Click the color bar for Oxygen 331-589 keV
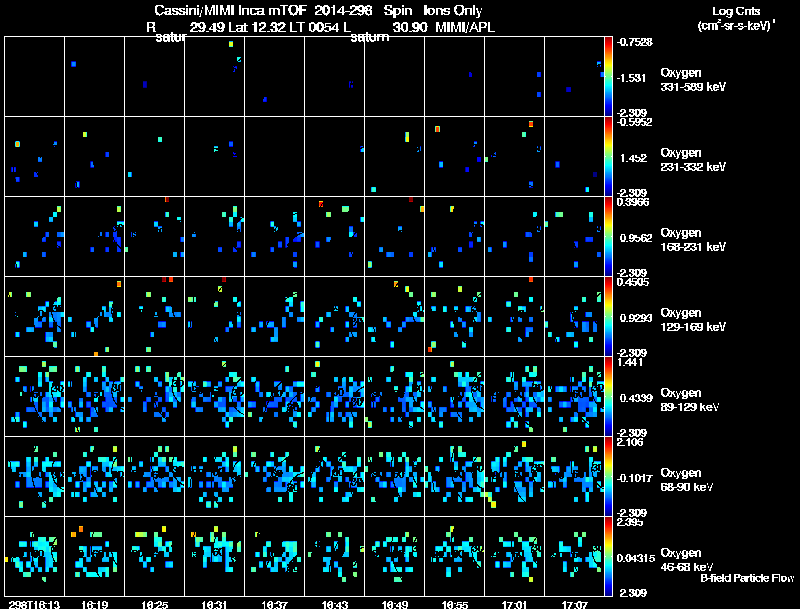The width and height of the screenshot is (800, 609). click(x=610, y=76)
